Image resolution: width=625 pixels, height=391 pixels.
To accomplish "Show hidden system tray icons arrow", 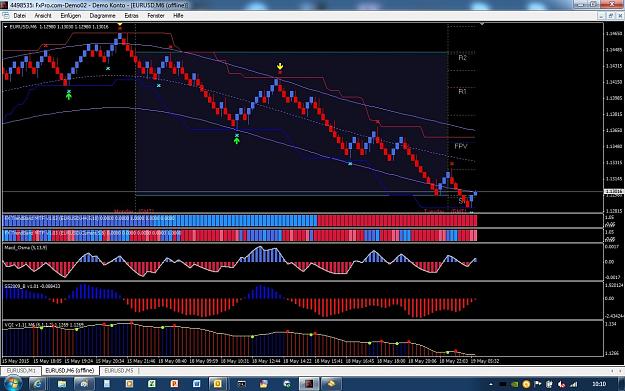I will pos(491,384).
